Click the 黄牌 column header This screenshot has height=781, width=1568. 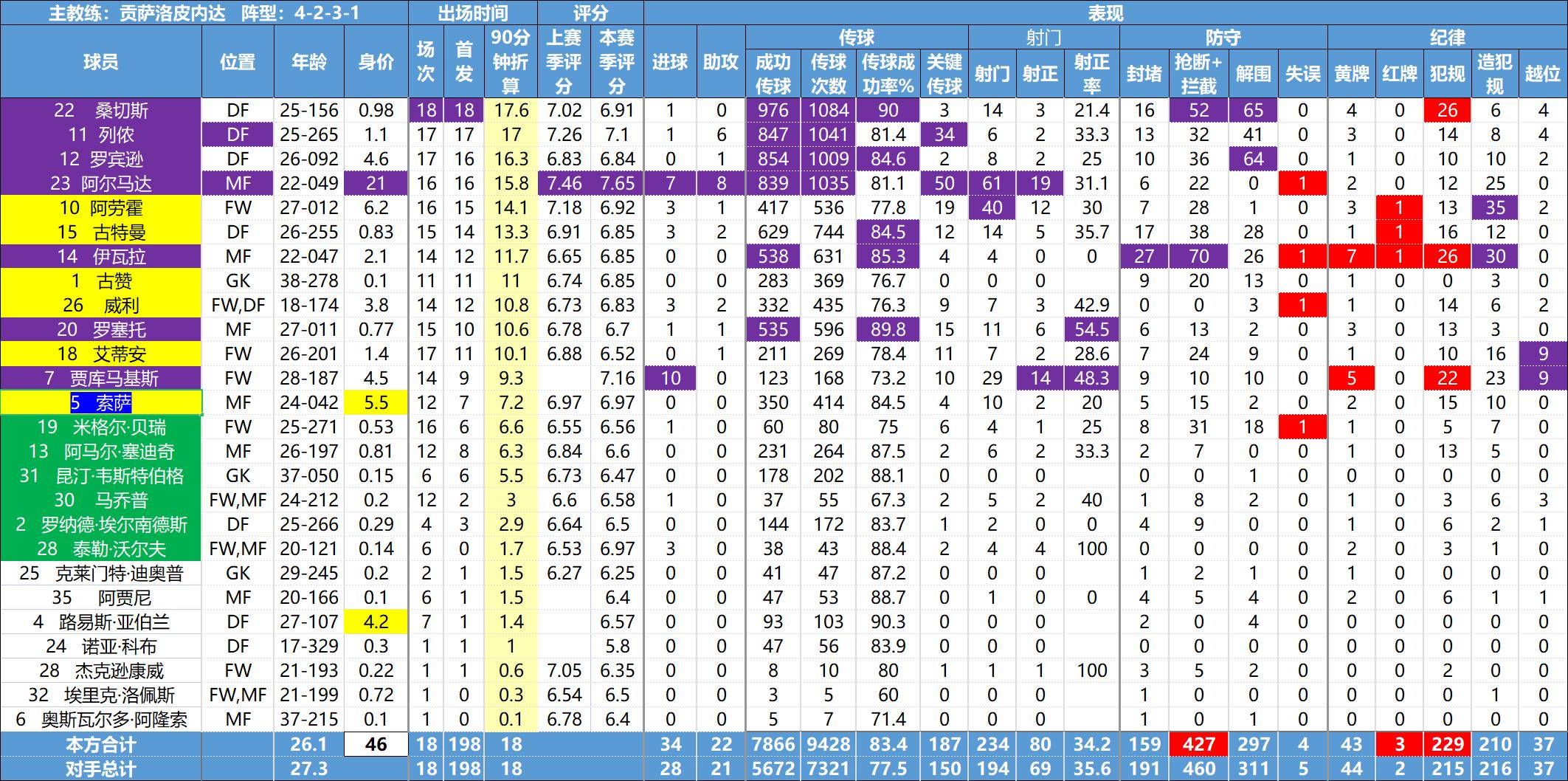click(1352, 74)
